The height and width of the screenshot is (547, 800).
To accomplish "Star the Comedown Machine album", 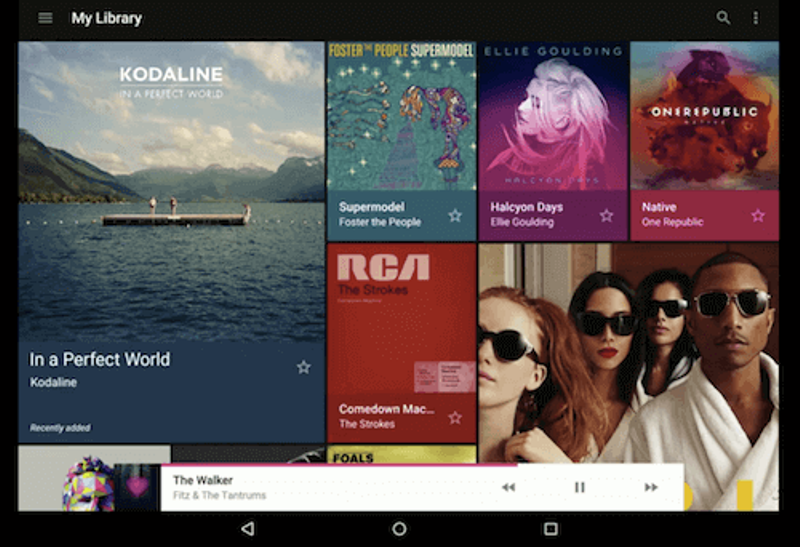I will (x=455, y=418).
